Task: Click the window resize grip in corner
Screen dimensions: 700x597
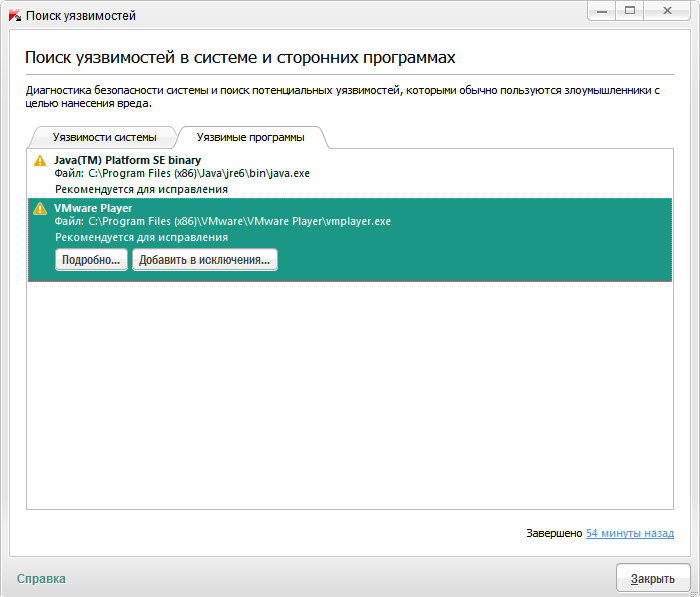Action: 694,592
